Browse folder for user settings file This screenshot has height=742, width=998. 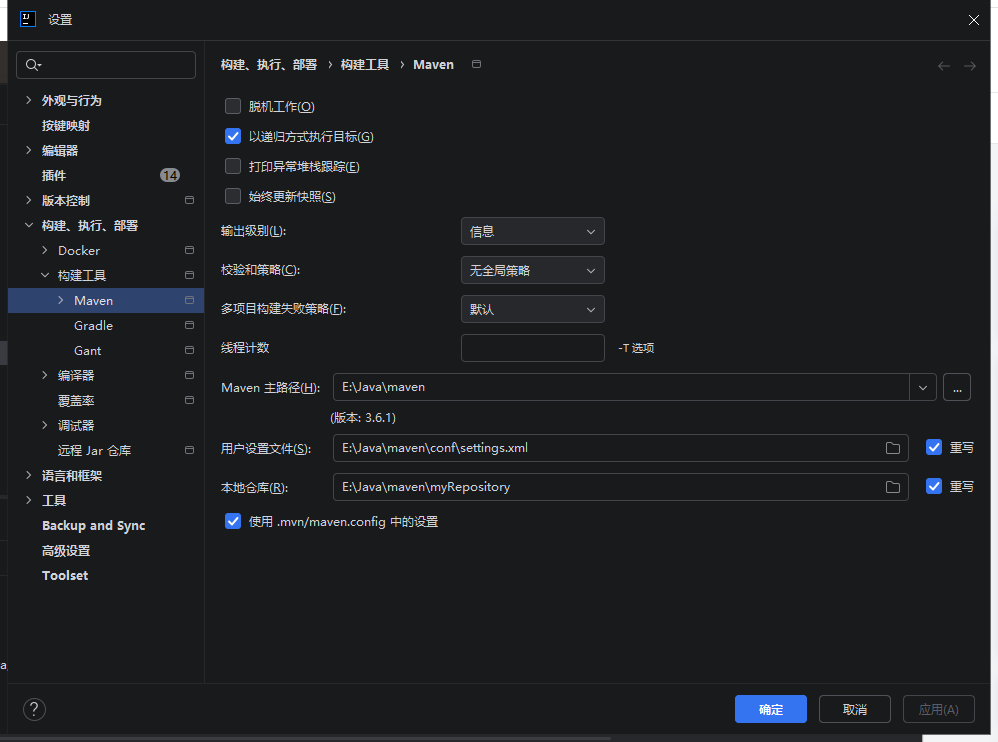[x=892, y=448]
